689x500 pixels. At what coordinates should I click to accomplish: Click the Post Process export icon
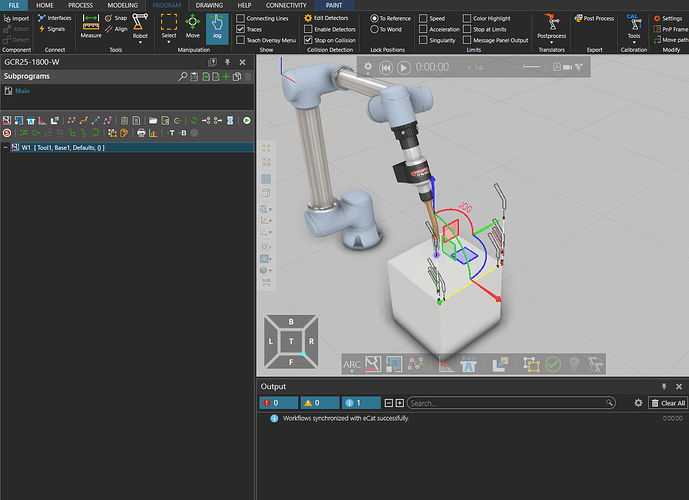click(594, 18)
